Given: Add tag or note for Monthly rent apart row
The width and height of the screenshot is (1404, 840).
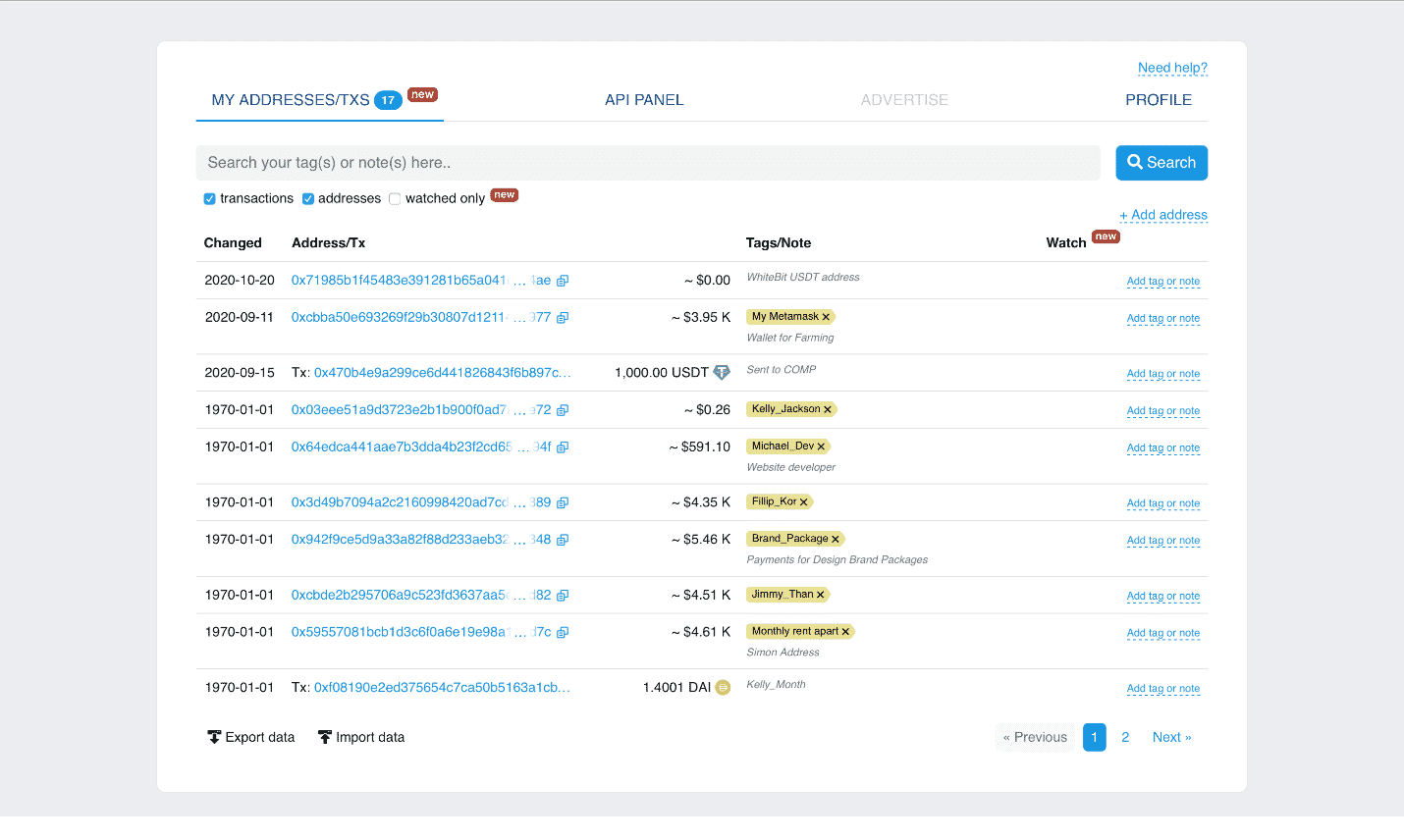Looking at the screenshot, I should click(1163, 633).
